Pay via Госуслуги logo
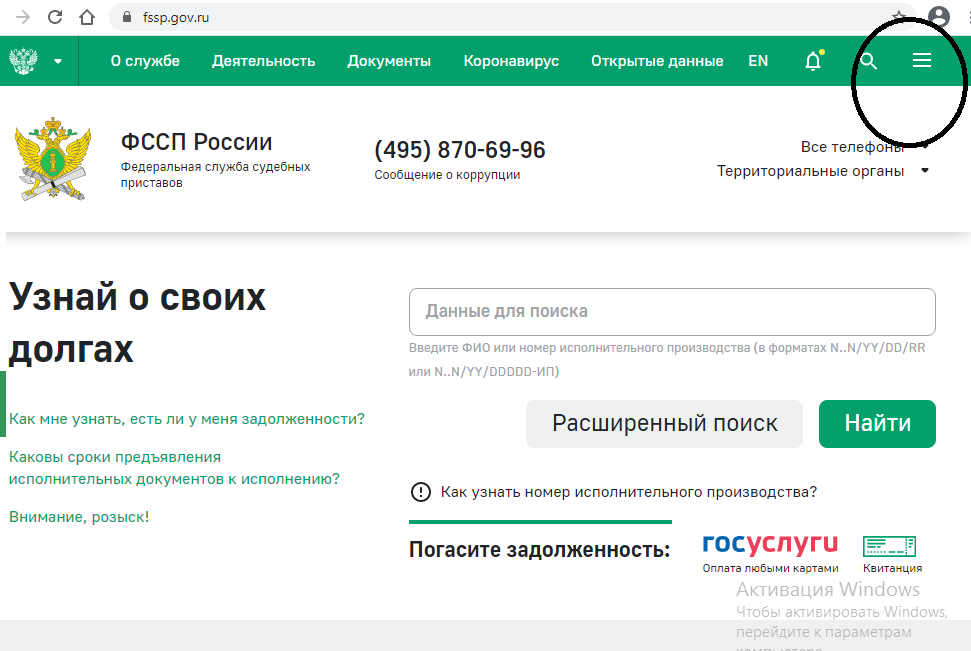The width and height of the screenshot is (971, 651). pos(770,544)
